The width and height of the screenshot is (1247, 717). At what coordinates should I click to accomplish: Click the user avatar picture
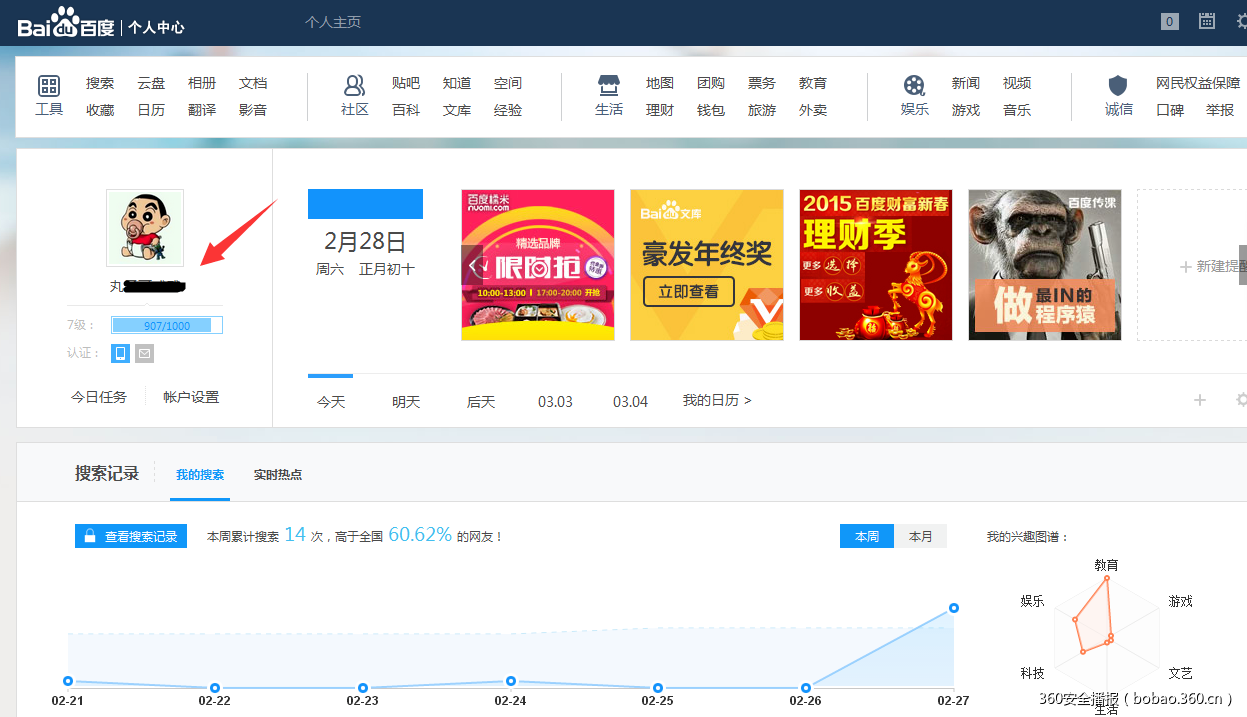pyautogui.click(x=145, y=228)
